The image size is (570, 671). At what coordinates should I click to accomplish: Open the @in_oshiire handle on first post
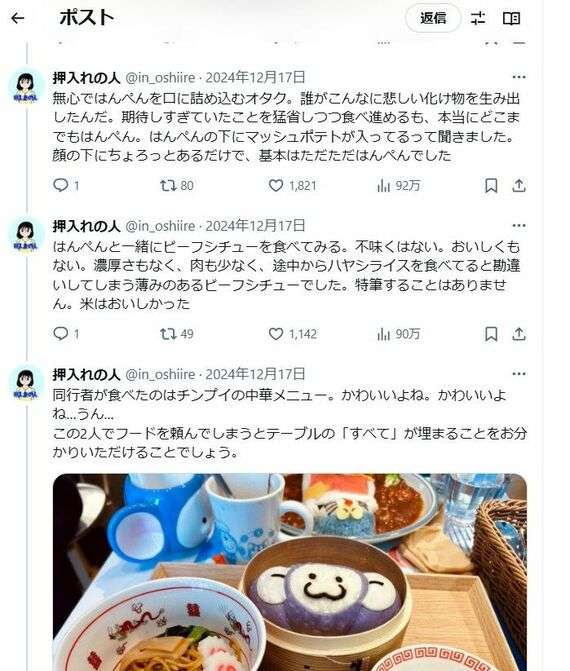click(160, 77)
